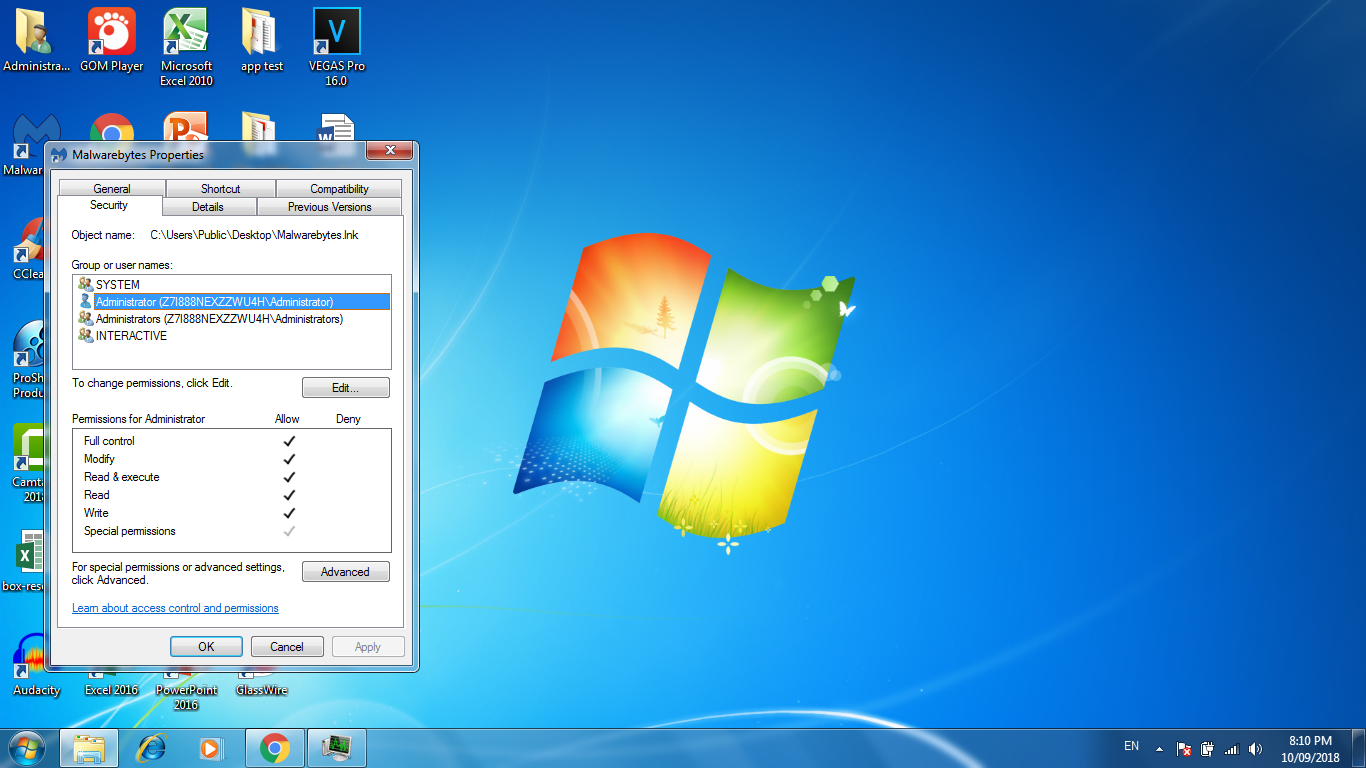Select the Audacity desktop icon
This screenshot has width=1366, height=768.
[36, 665]
